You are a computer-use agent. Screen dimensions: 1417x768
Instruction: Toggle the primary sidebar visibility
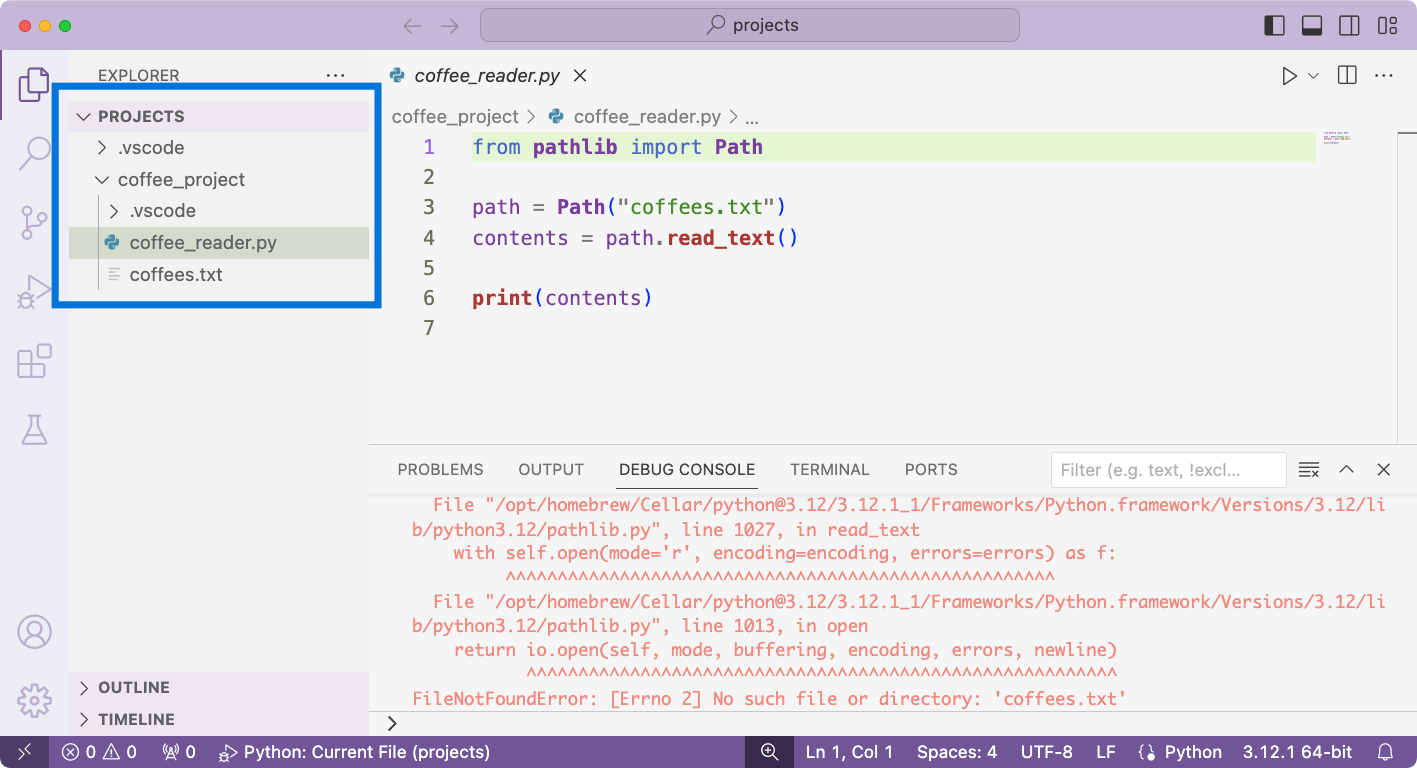(1275, 25)
